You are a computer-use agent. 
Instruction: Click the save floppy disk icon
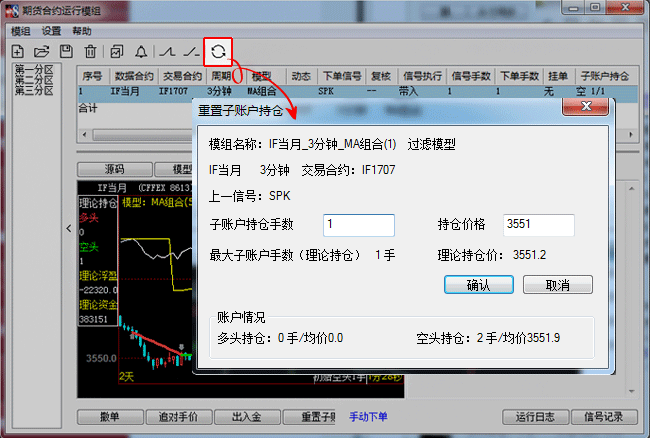[x=66, y=51]
